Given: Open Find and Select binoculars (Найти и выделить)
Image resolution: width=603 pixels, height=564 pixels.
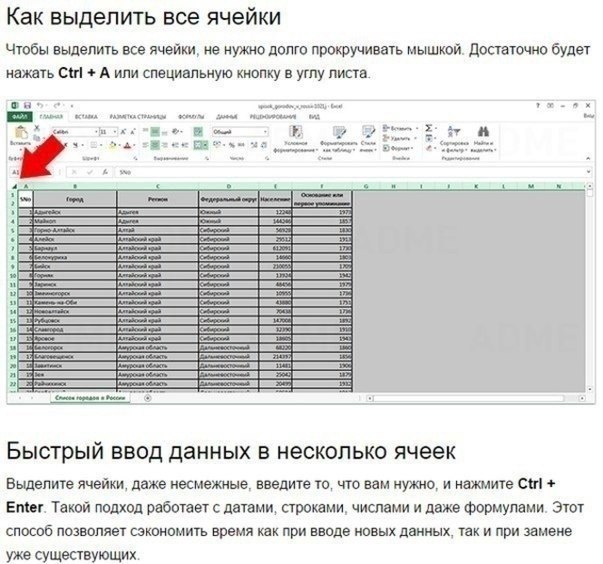Looking at the screenshot, I should pyautogui.click(x=484, y=139).
